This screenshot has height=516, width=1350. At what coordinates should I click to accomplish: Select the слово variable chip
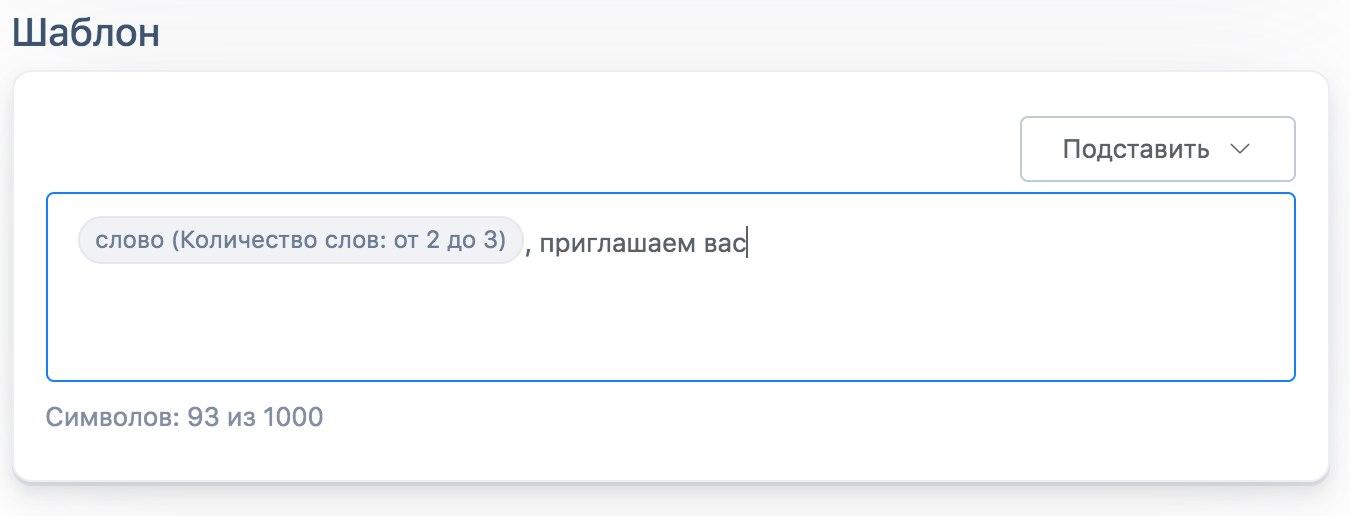pyautogui.click(x=300, y=241)
